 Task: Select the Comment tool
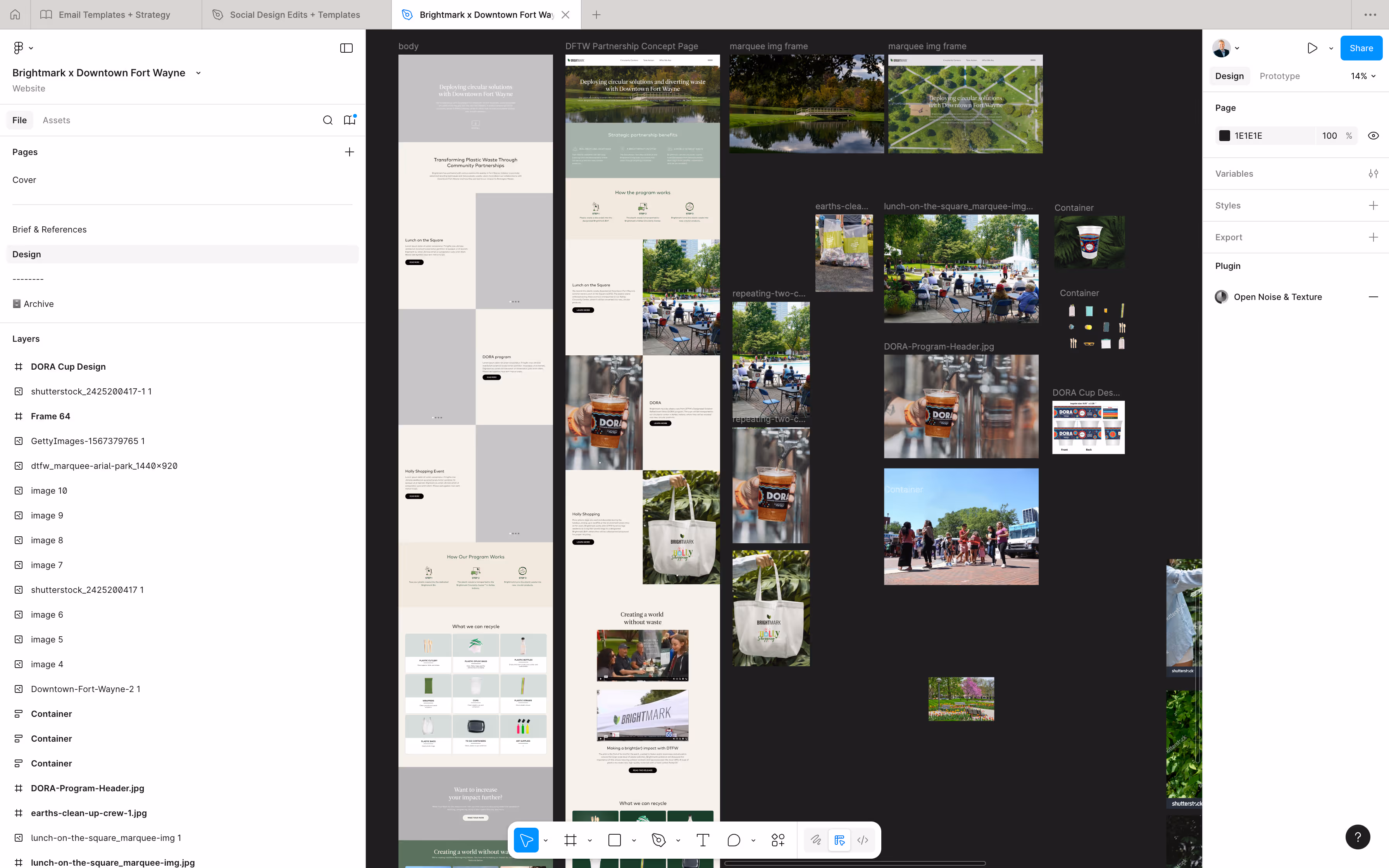click(x=734, y=840)
